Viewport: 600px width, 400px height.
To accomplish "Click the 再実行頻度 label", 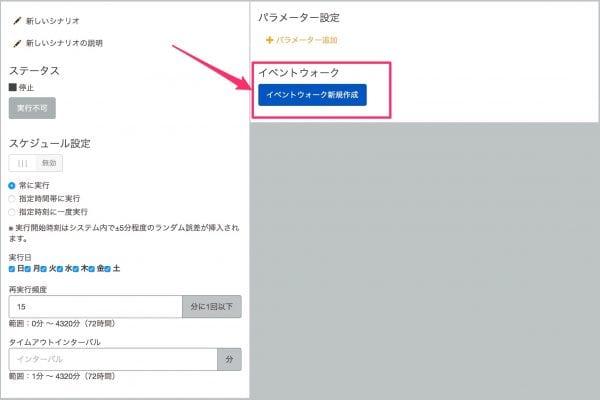I will click(x=28, y=290).
